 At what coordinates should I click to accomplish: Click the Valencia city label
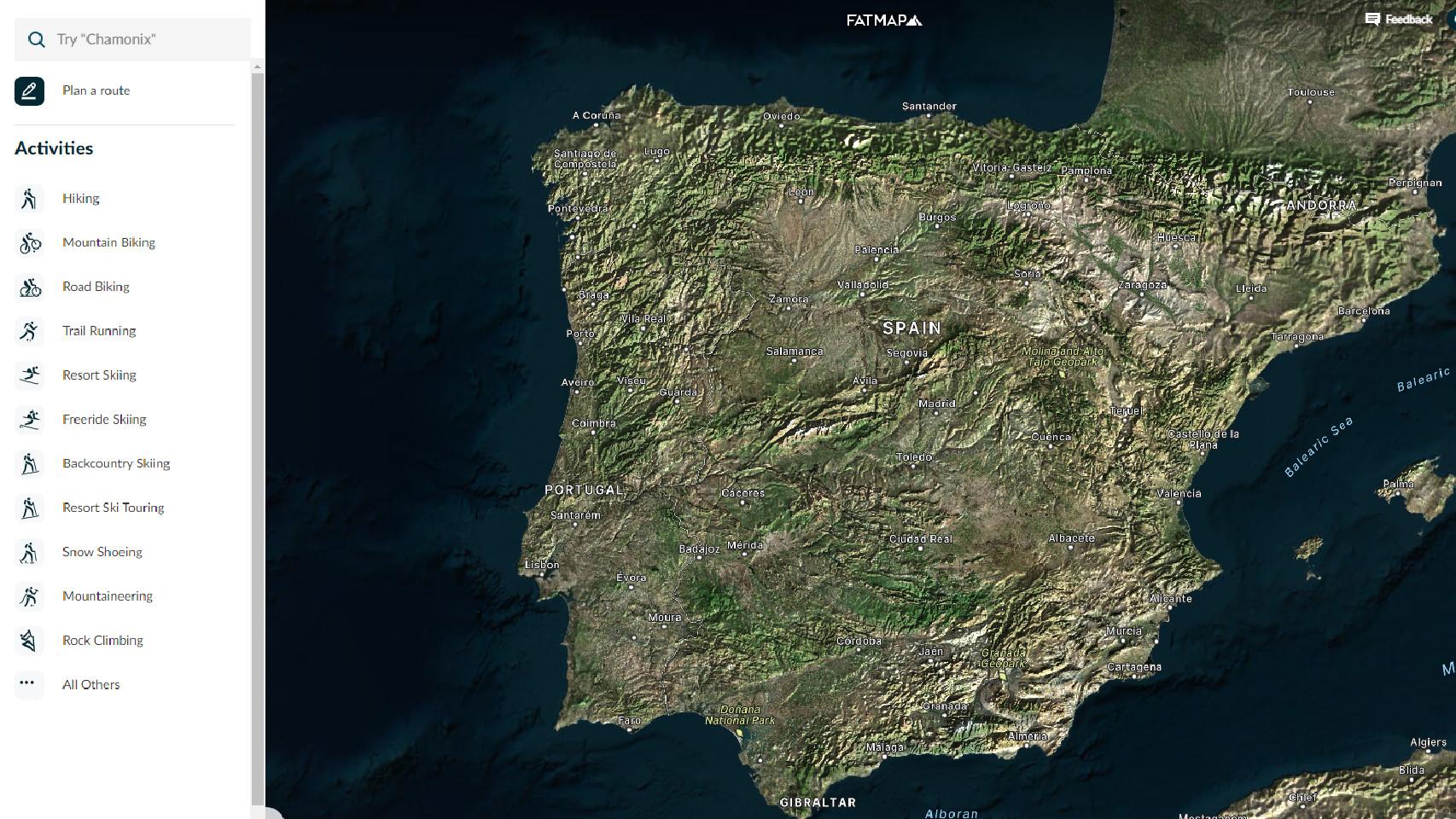1179,493
